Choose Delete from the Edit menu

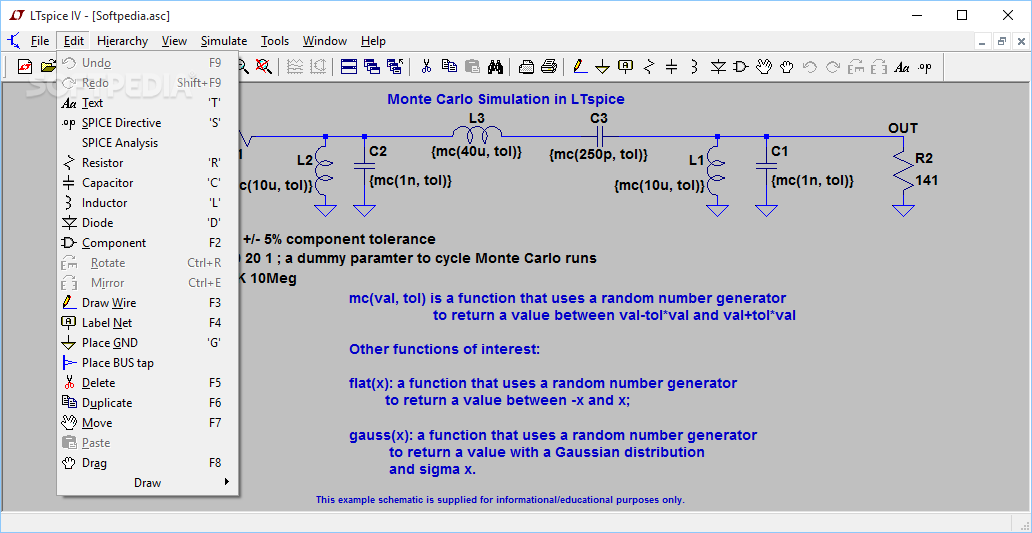[147, 383]
